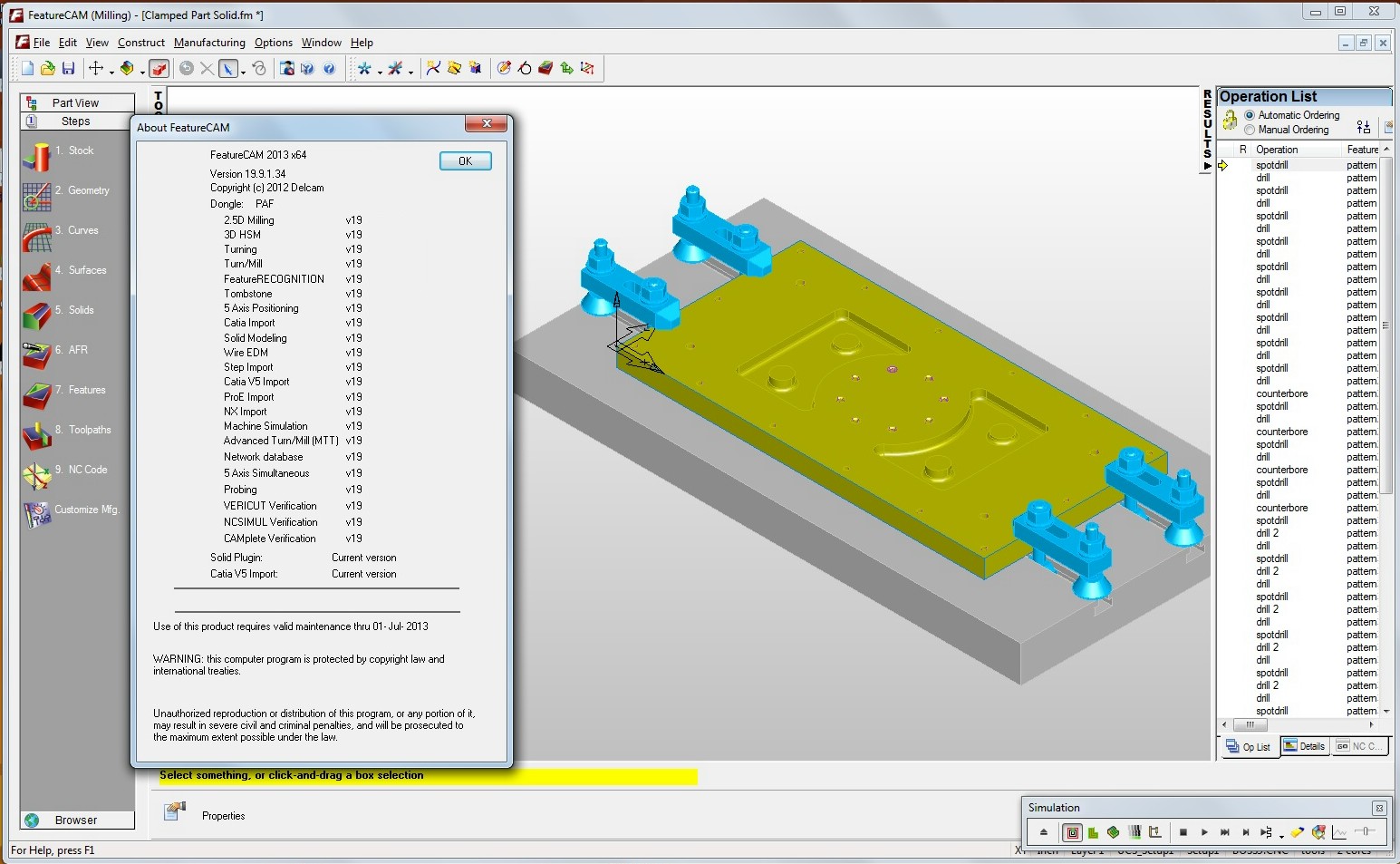Switch to the Details tab
1400x864 pixels.
(1304, 746)
